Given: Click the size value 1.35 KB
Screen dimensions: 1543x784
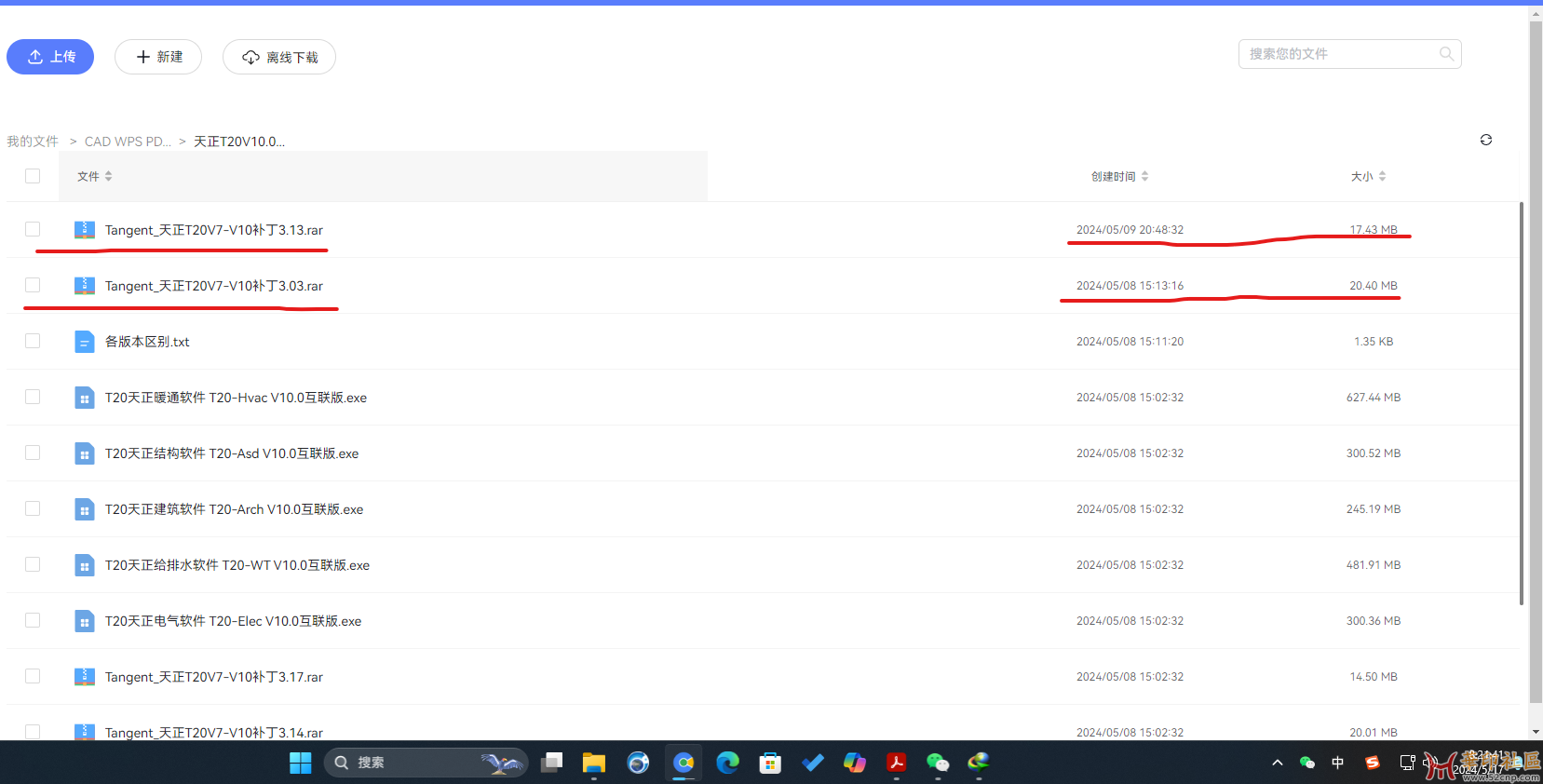Looking at the screenshot, I should click(x=1374, y=342).
